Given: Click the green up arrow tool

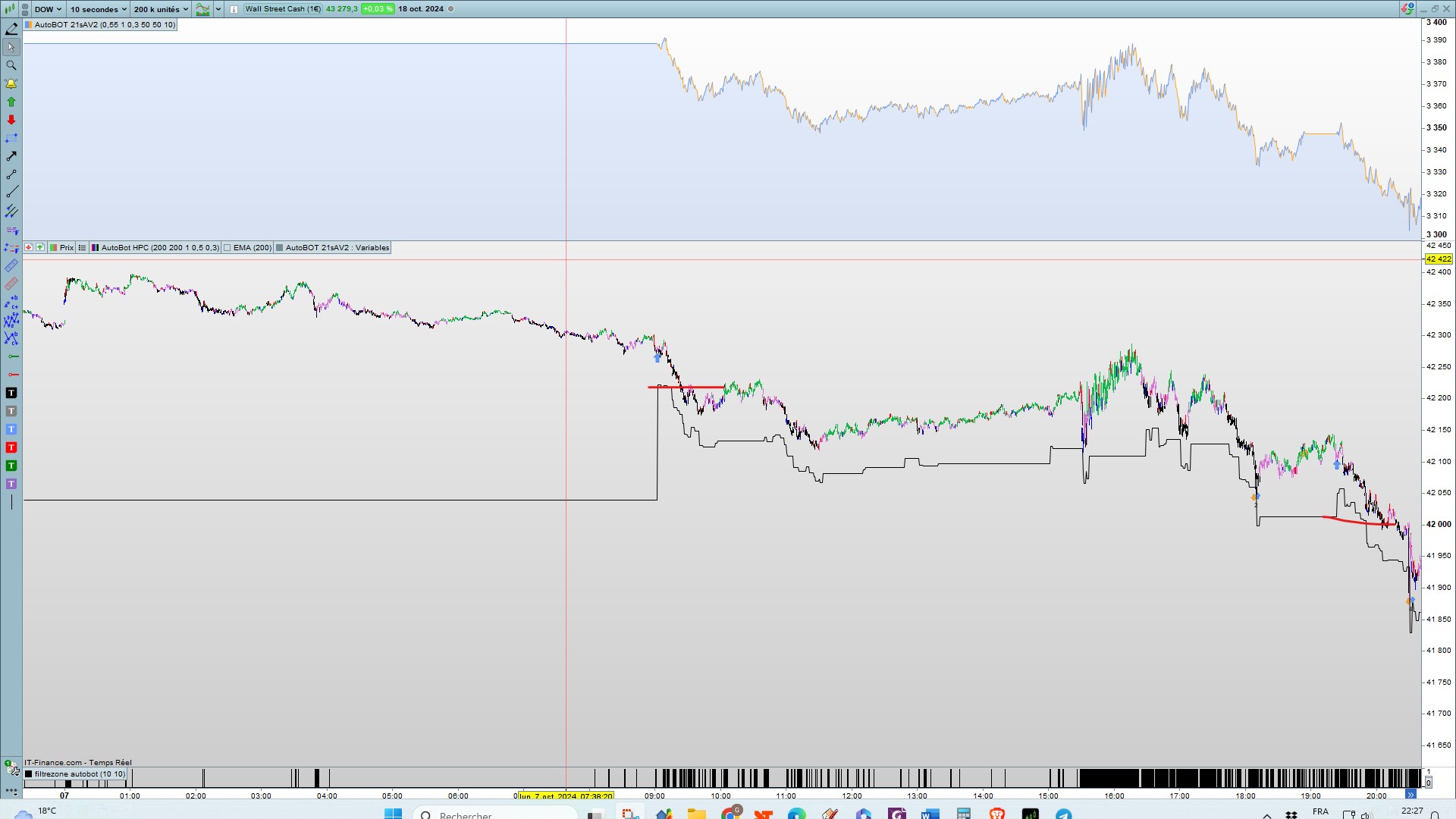Looking at the screenshot, I should point(11,102).
